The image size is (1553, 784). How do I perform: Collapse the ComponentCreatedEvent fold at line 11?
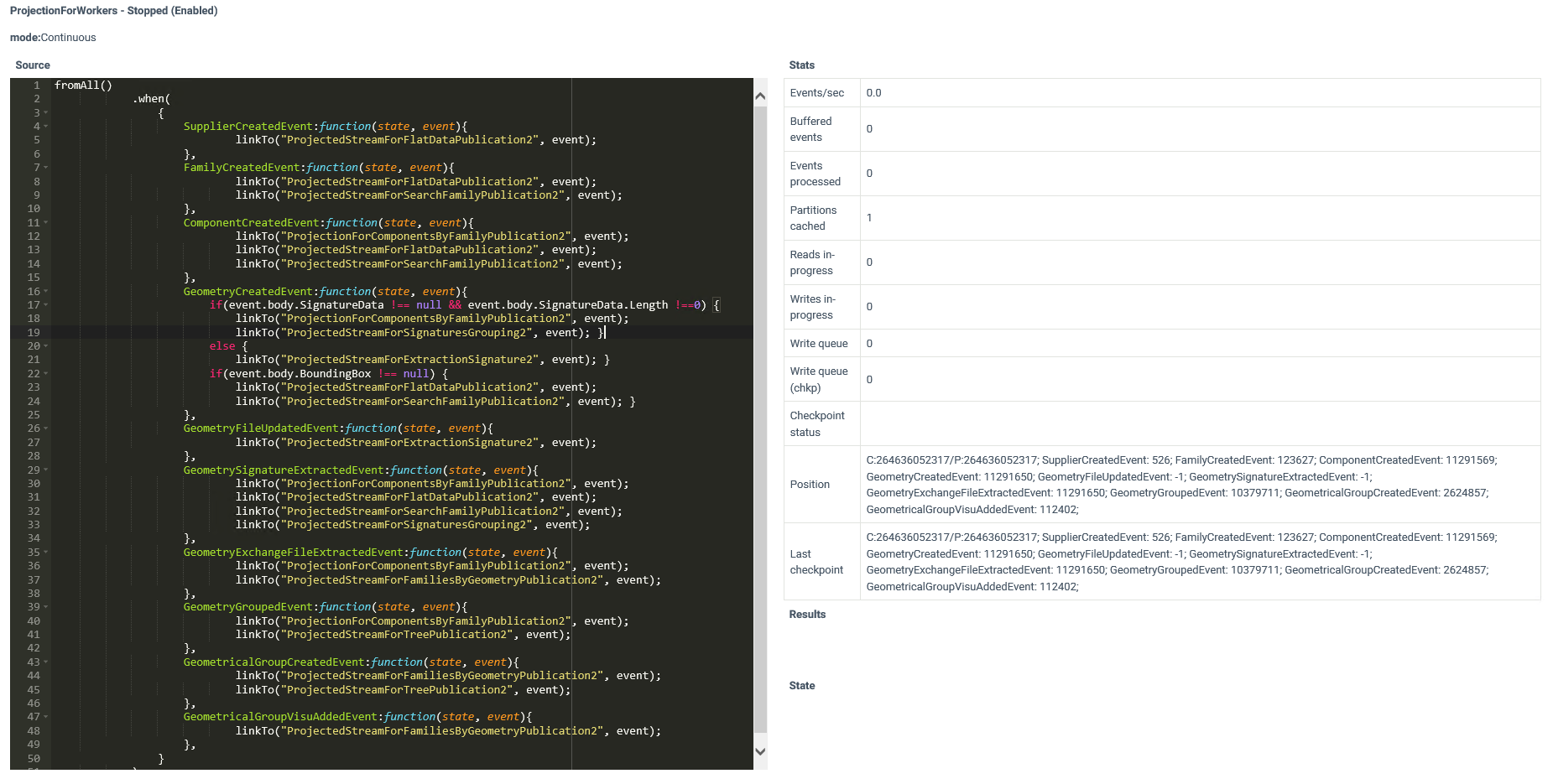tap(46, 223)
